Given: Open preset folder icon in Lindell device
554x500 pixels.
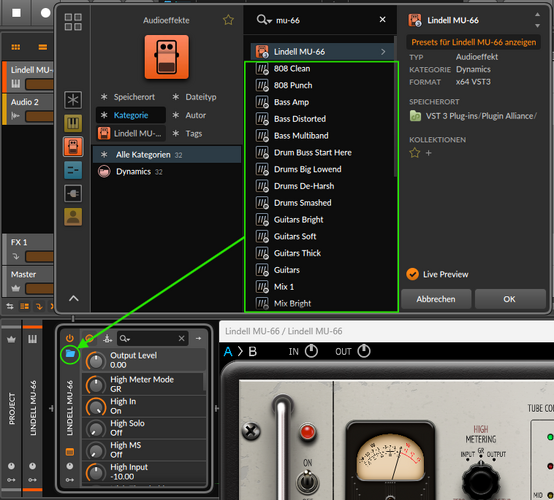Looking at the screenshot, I should (x=70, y=353).
